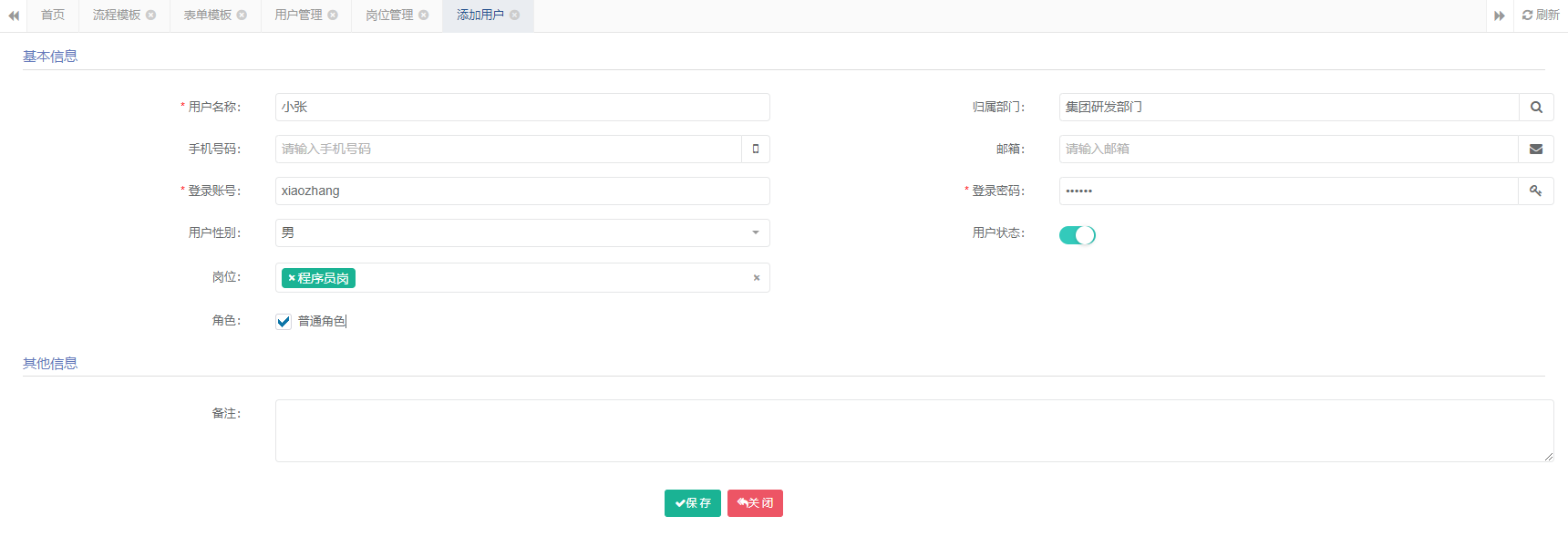Click the key icon beside 登录密码 field
Screen dimensions: 1568x537
[x=1536, y=191]
